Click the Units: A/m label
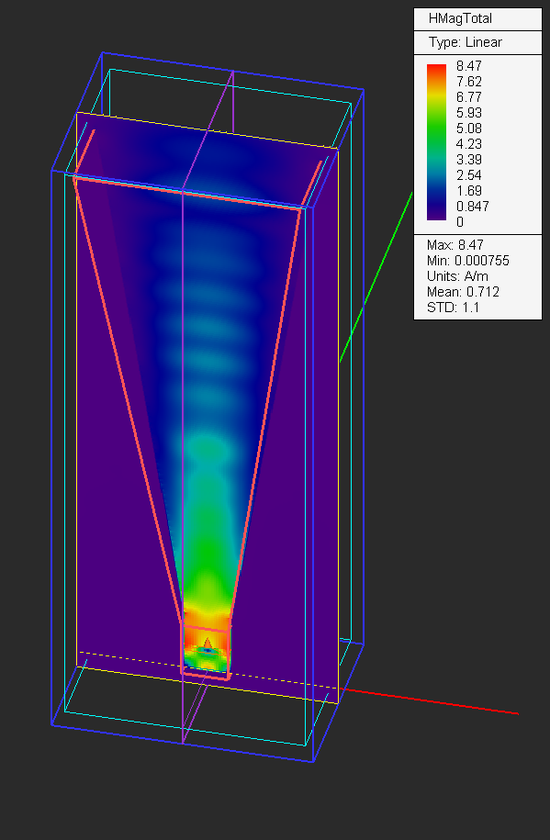 click(457, 276)
